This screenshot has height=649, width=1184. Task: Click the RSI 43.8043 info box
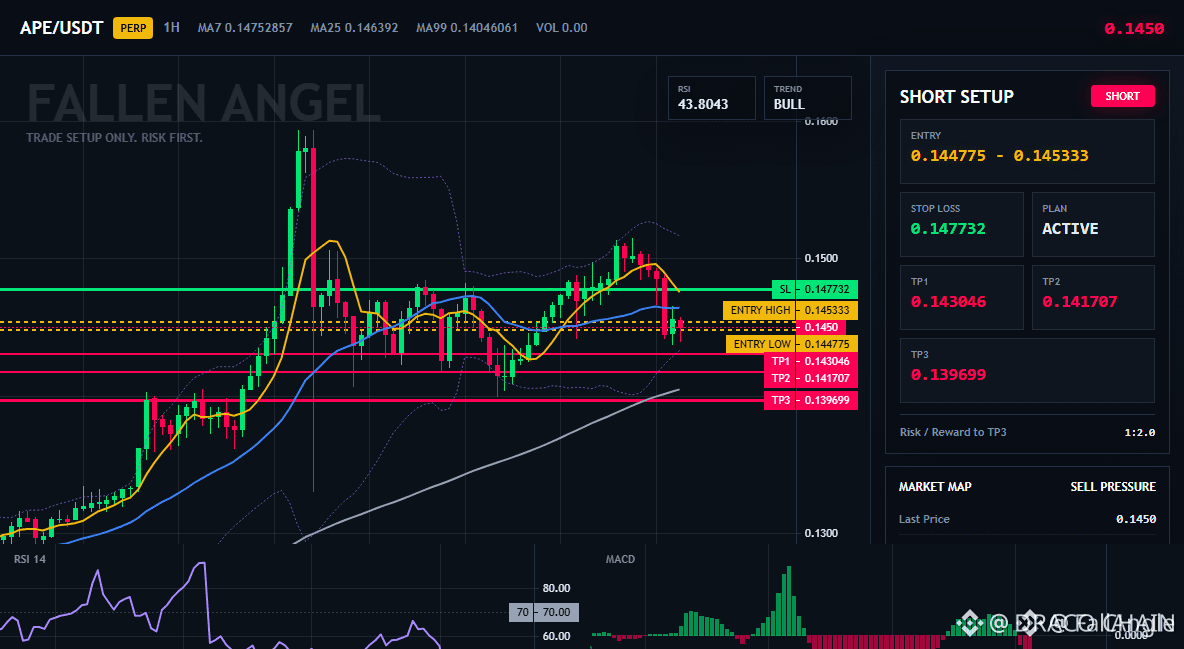(711, 97)
